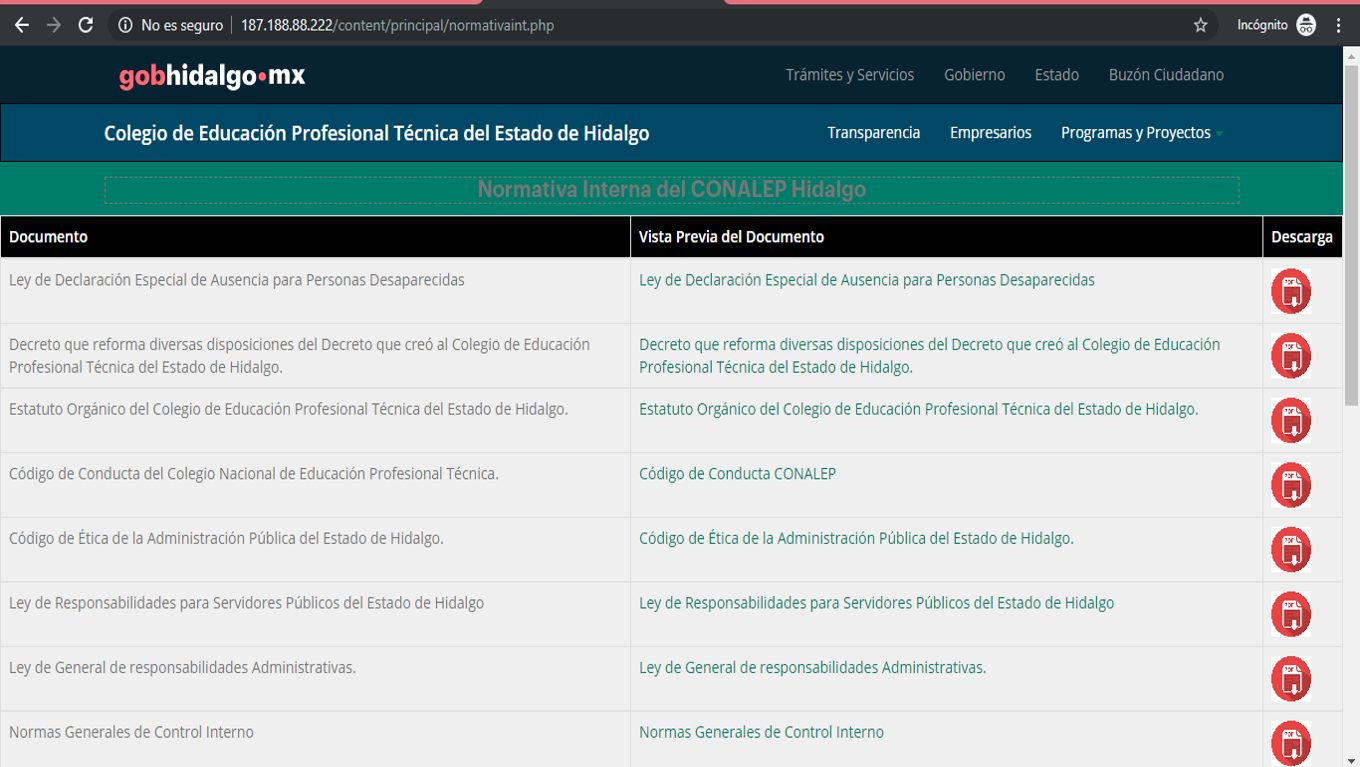
Task: Preview Estatuto Orgánico del Colegio link
Action: point(919,409)
